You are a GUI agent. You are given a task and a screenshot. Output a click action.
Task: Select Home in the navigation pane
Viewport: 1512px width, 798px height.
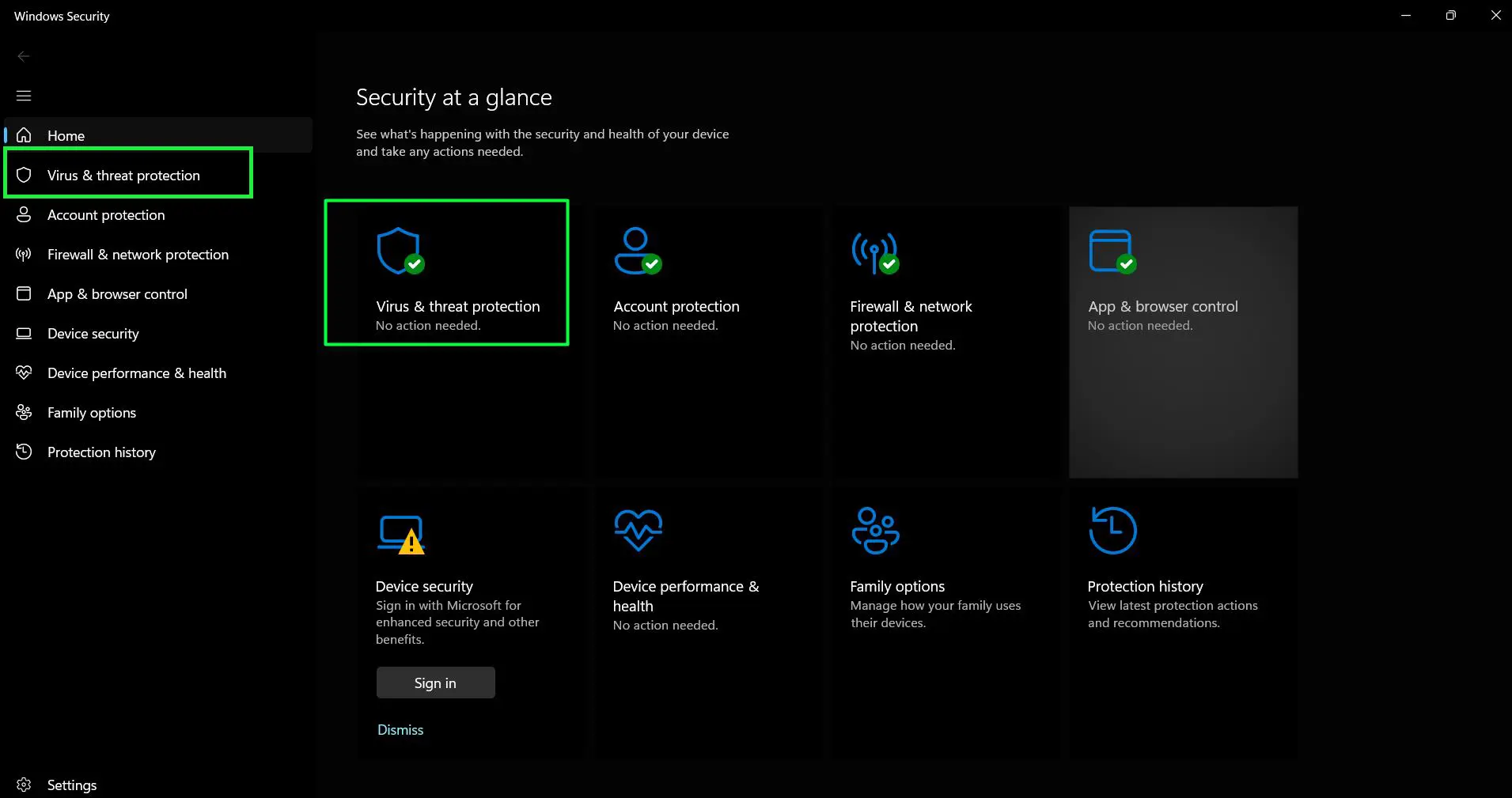pos(66,135)
